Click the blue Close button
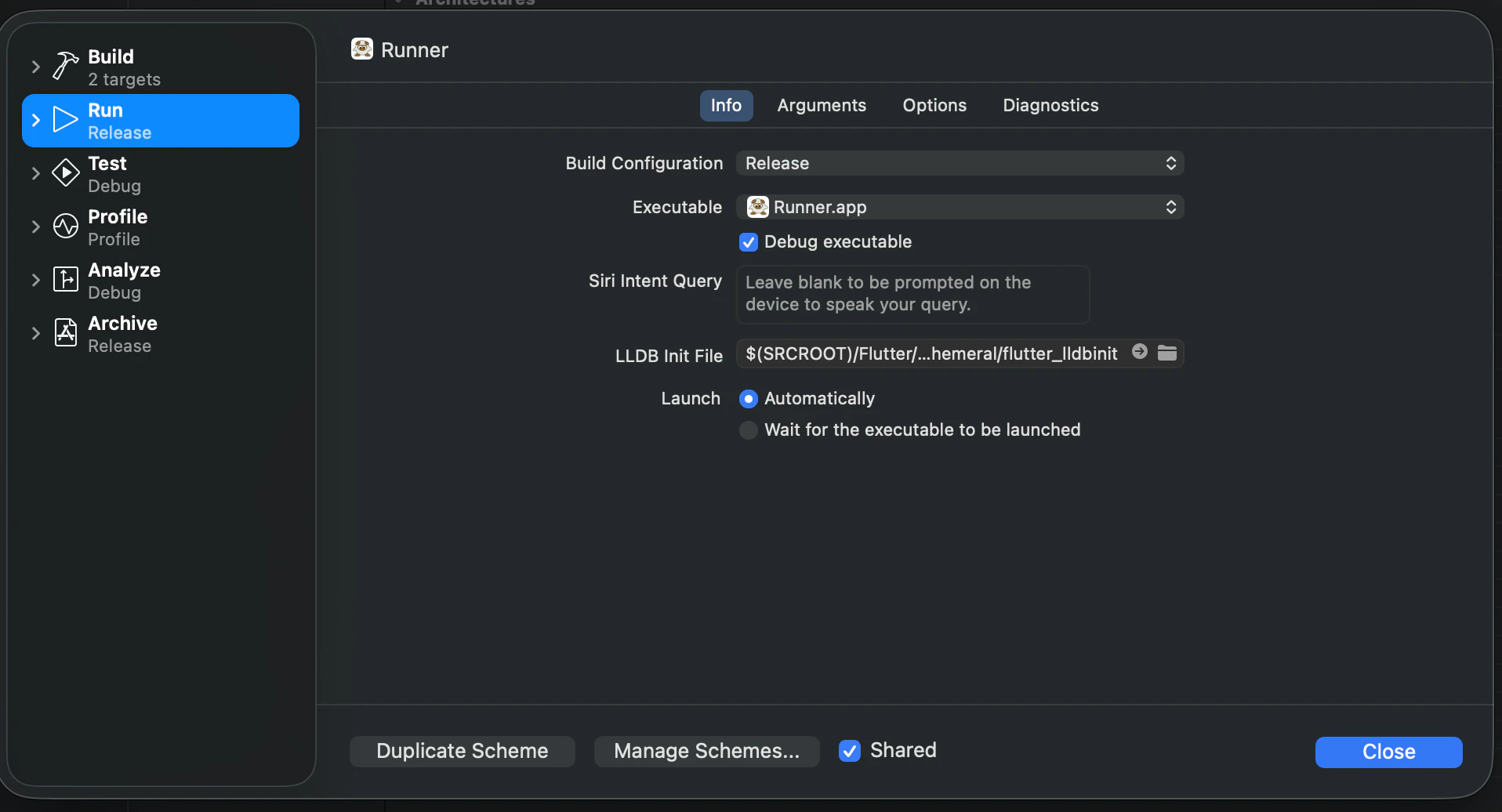Screen dimensions: 1502x812 click(x=1388, y=752)
